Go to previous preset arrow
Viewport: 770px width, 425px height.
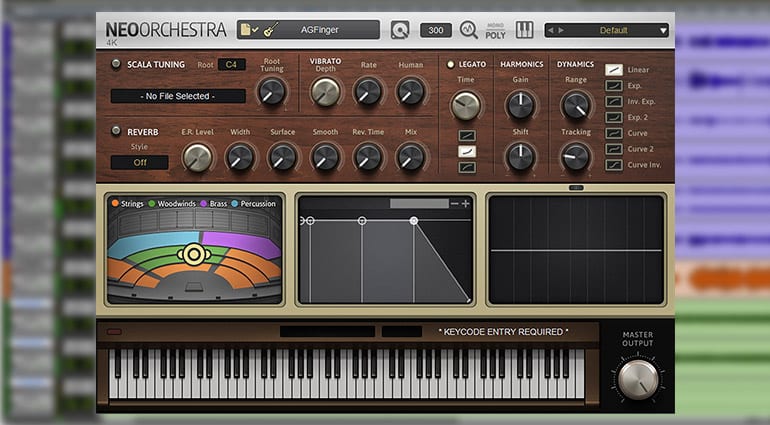tap(550, 30)
